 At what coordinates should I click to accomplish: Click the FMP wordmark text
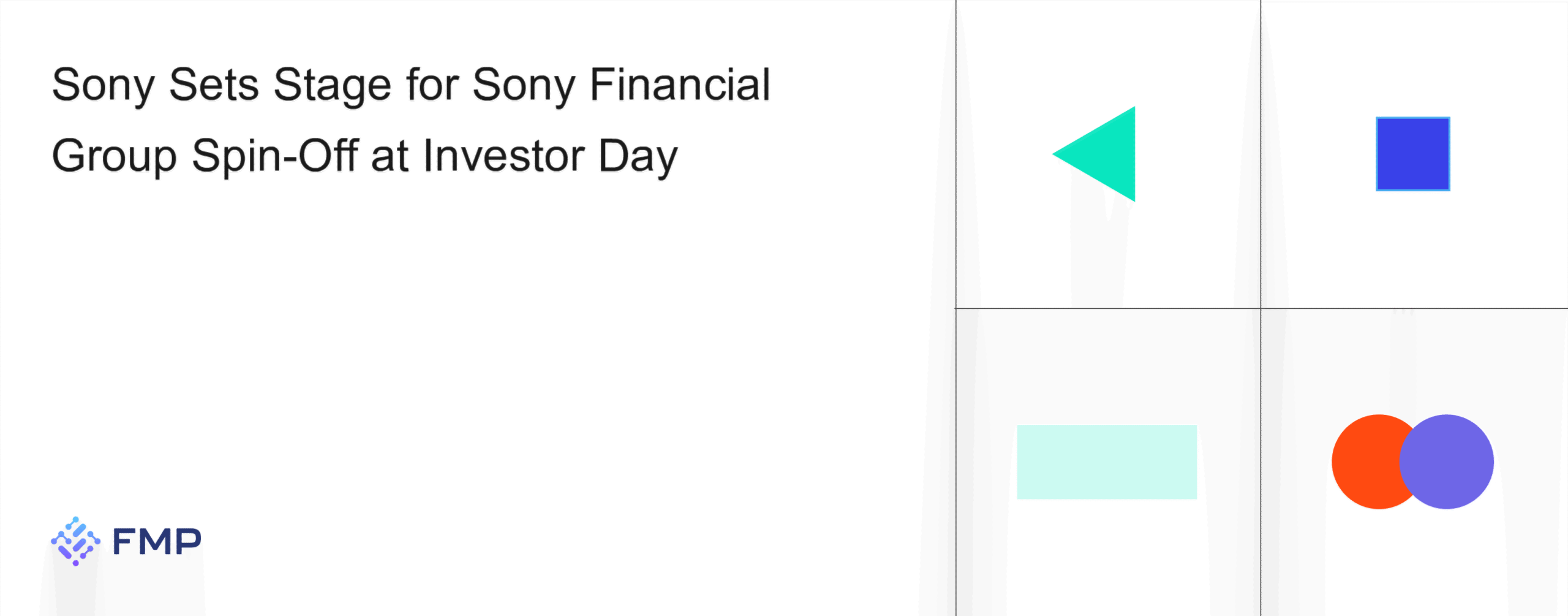coord(157,541)
